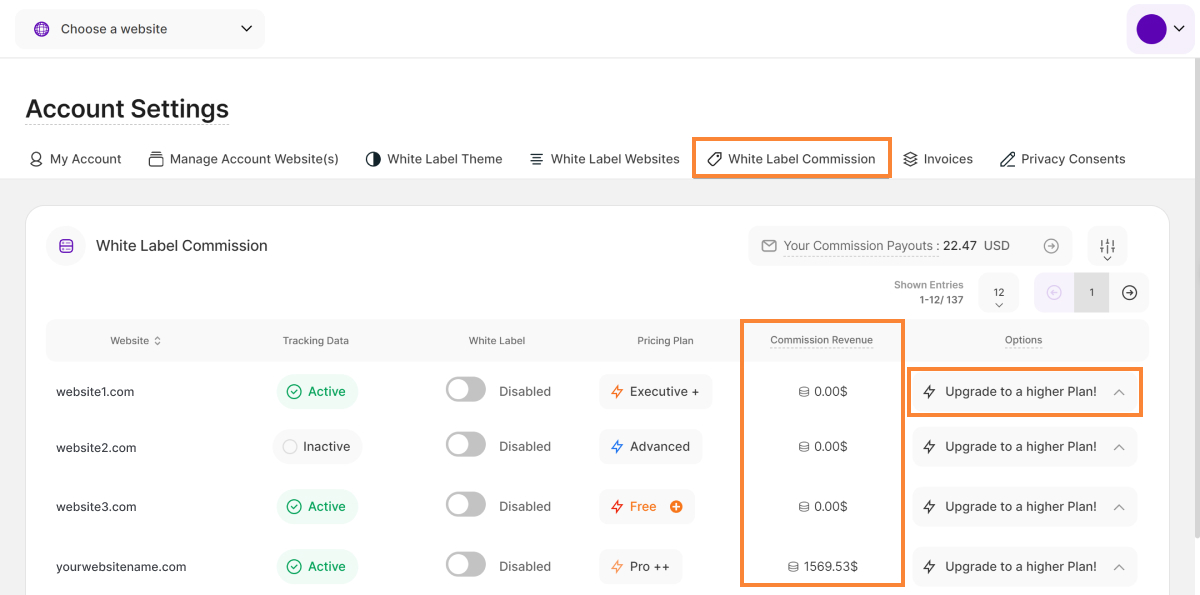Click the Pro ++ pricing plan badge
Viewport: 1200px width, 595px height.
[x=640, y=567]
